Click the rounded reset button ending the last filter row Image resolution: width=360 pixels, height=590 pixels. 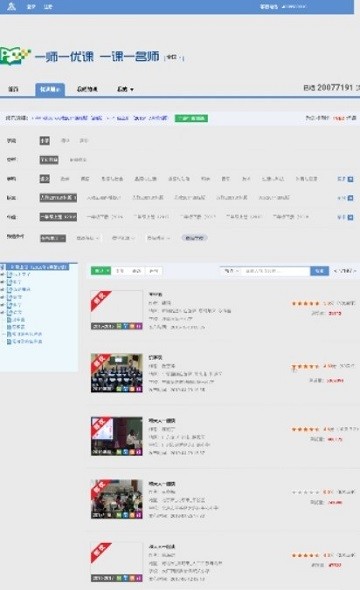coord(194,238)
